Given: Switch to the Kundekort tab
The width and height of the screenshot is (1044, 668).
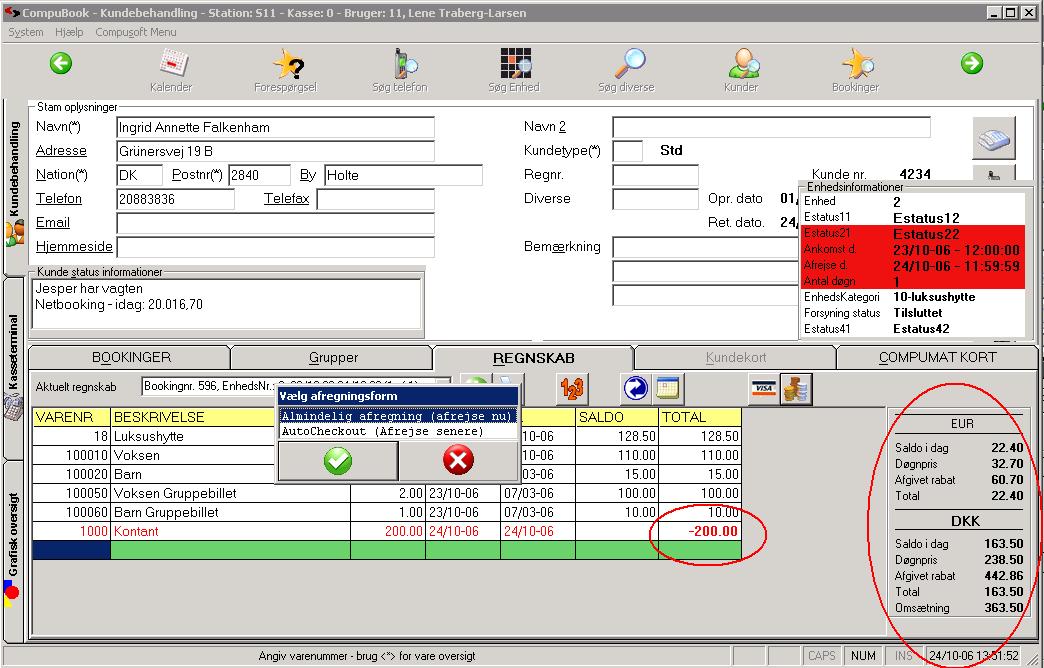Looking at the screenshot, I should [736, 358].
